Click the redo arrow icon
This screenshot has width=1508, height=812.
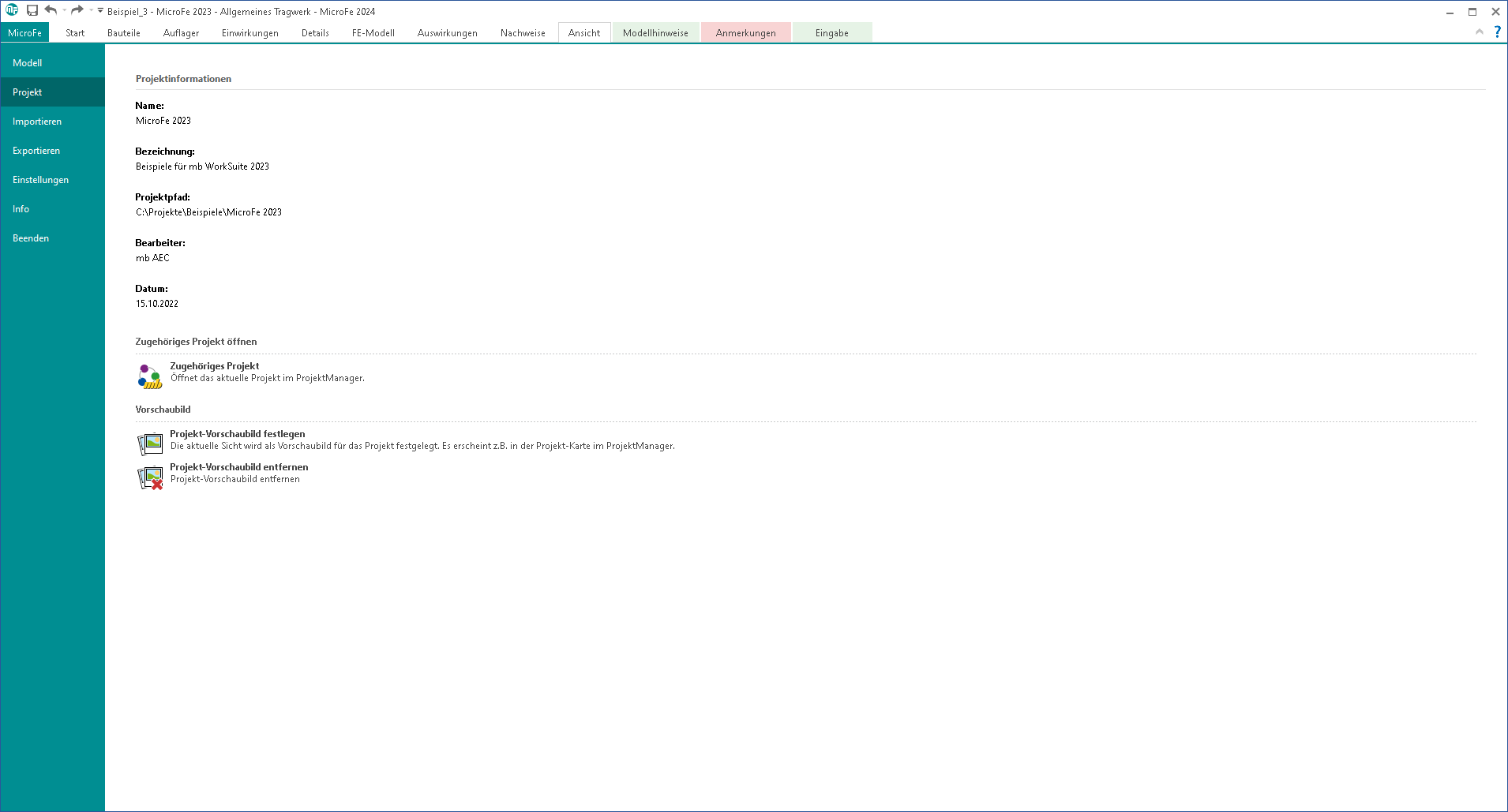pos(77,10)
